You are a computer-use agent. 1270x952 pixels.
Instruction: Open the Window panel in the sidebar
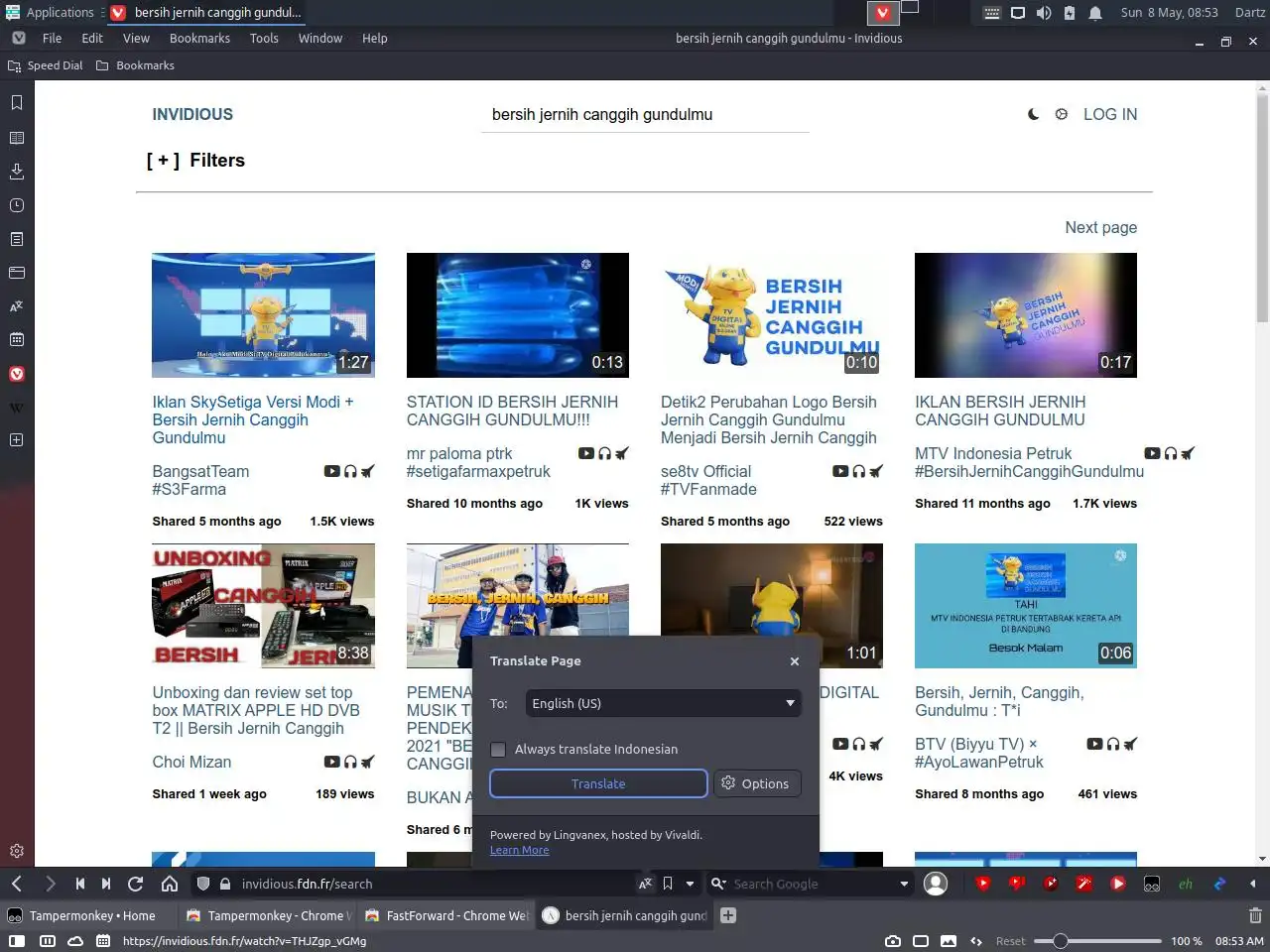point(17,273)
